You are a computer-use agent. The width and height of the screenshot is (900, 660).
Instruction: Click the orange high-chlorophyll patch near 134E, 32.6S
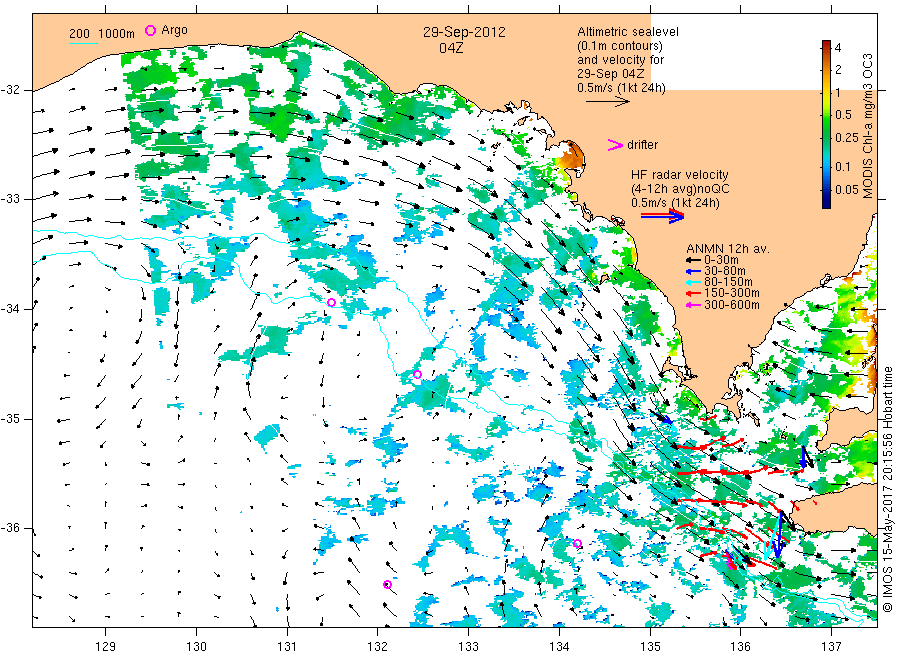pyautogui.click(x=572, y=155)
